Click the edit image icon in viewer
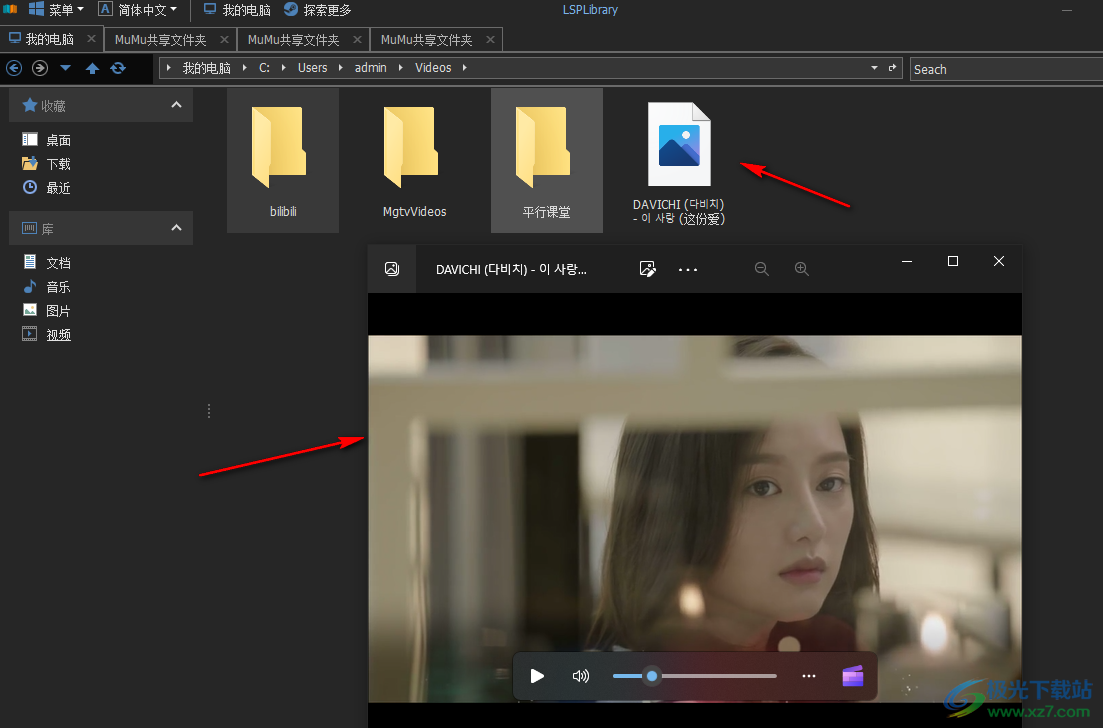The width and height of the screenshot is (1103, 728). coord(647,269)
